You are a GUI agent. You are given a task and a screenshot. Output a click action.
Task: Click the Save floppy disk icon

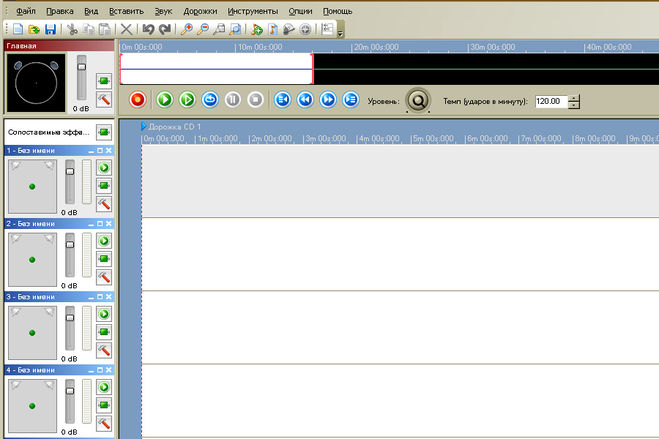click(49, 30)
